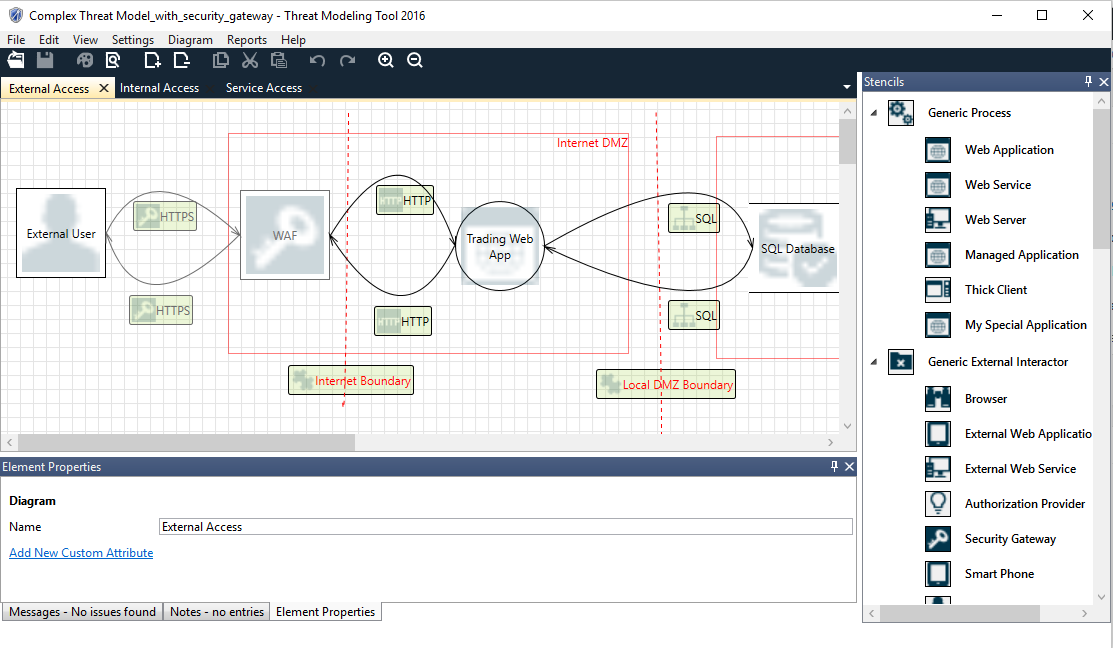The width and height of the screenshot is (1113, 648).
Task: Select the Managed Application stencil icon
Action: (x=938, y=255)
